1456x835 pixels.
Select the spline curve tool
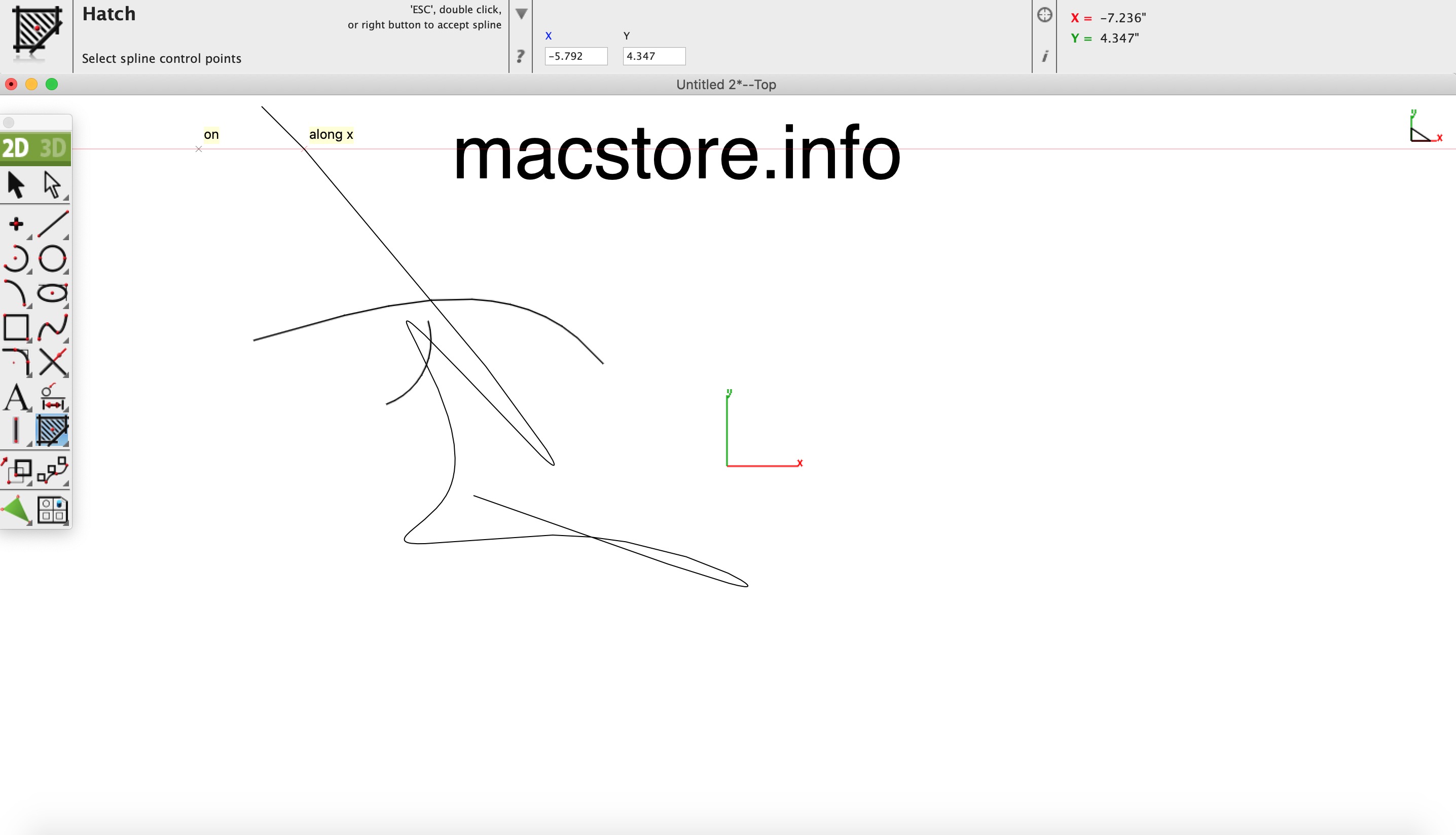(x=52, y=327)
